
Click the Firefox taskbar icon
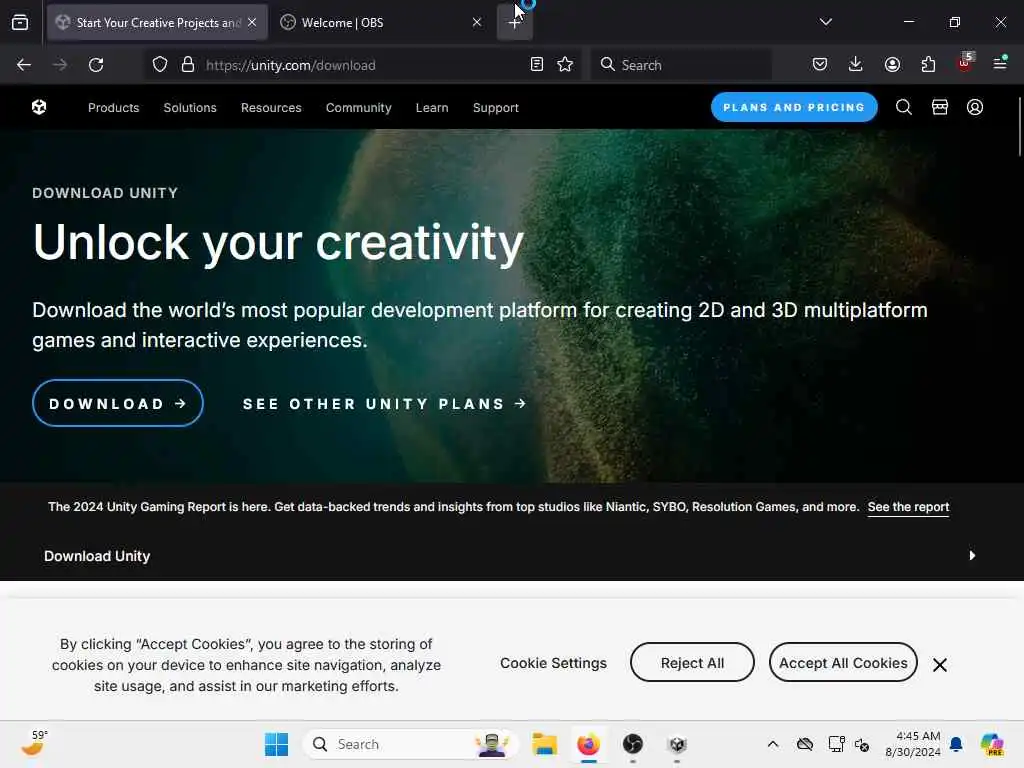588,744
